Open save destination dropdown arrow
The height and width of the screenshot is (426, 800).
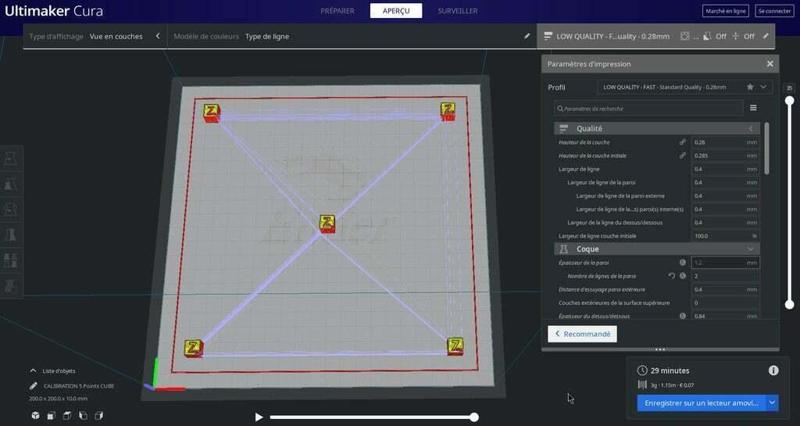(772, 403)
